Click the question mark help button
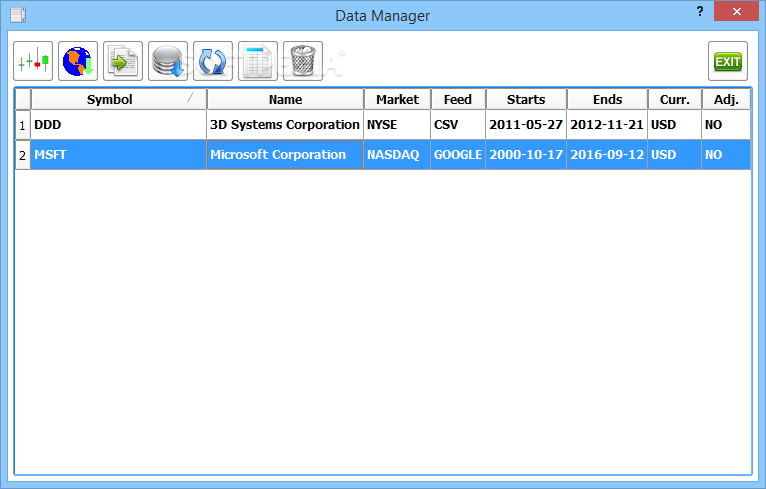This screenshot has height=489, width=766. pyautogui.click(x=700, y=11)
